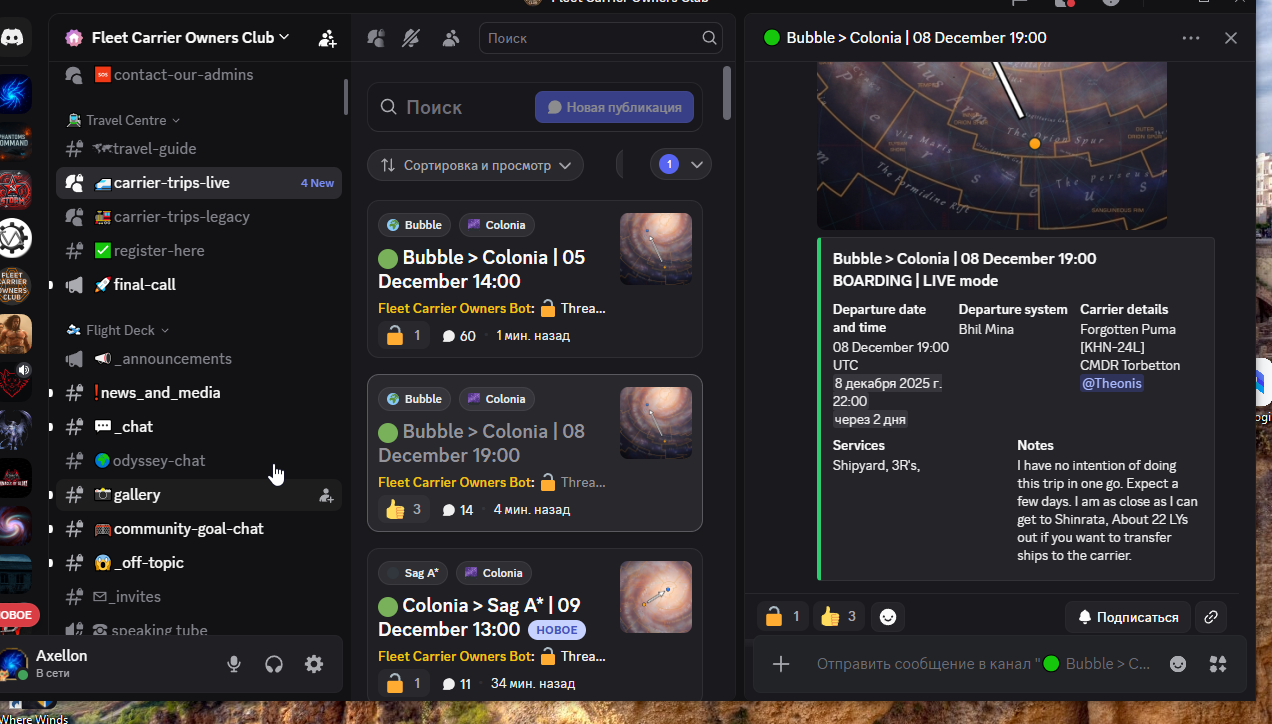Open register-here channel
This screenshot has height=724, width=1272.
coord(199,251)
